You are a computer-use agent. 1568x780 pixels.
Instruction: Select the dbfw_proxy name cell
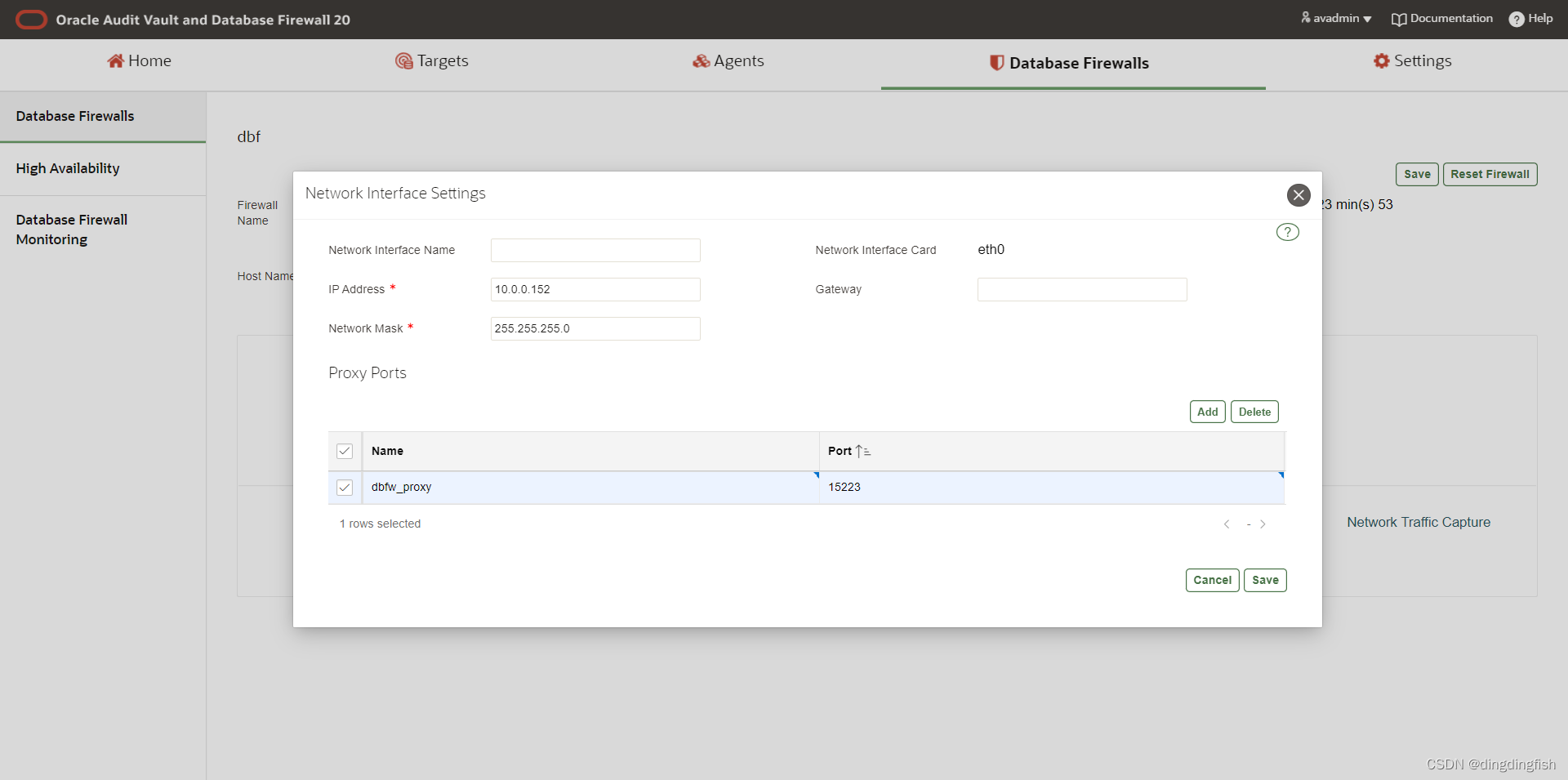pos(590,488)
